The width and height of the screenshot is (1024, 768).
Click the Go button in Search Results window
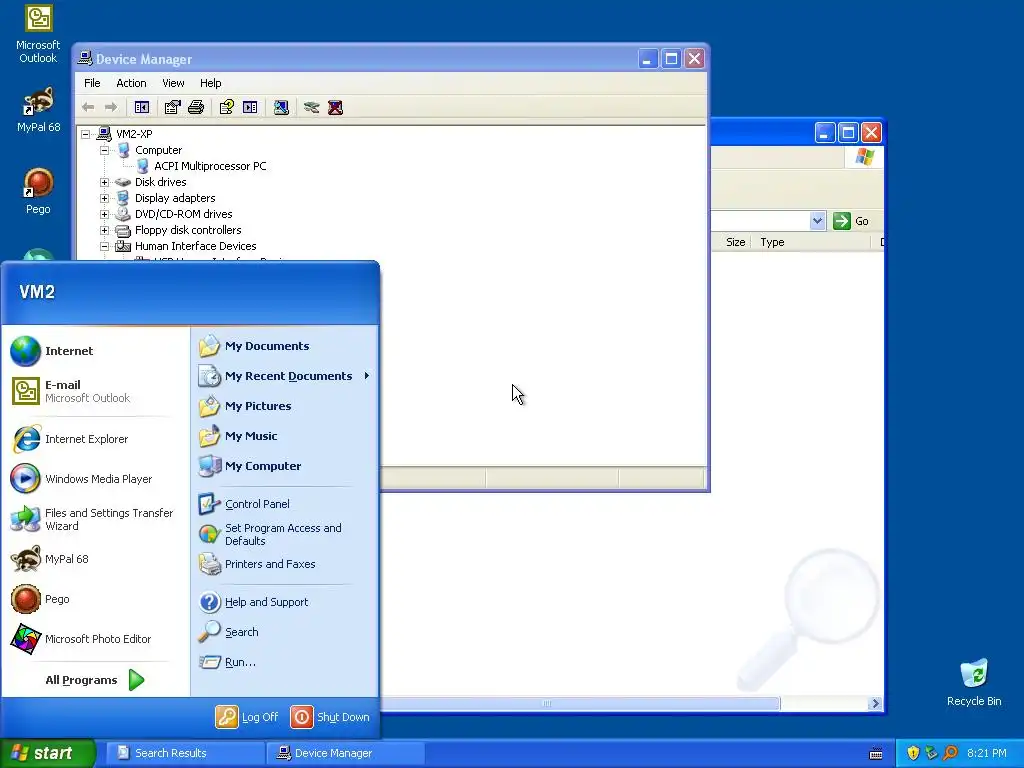coord(851,221)
